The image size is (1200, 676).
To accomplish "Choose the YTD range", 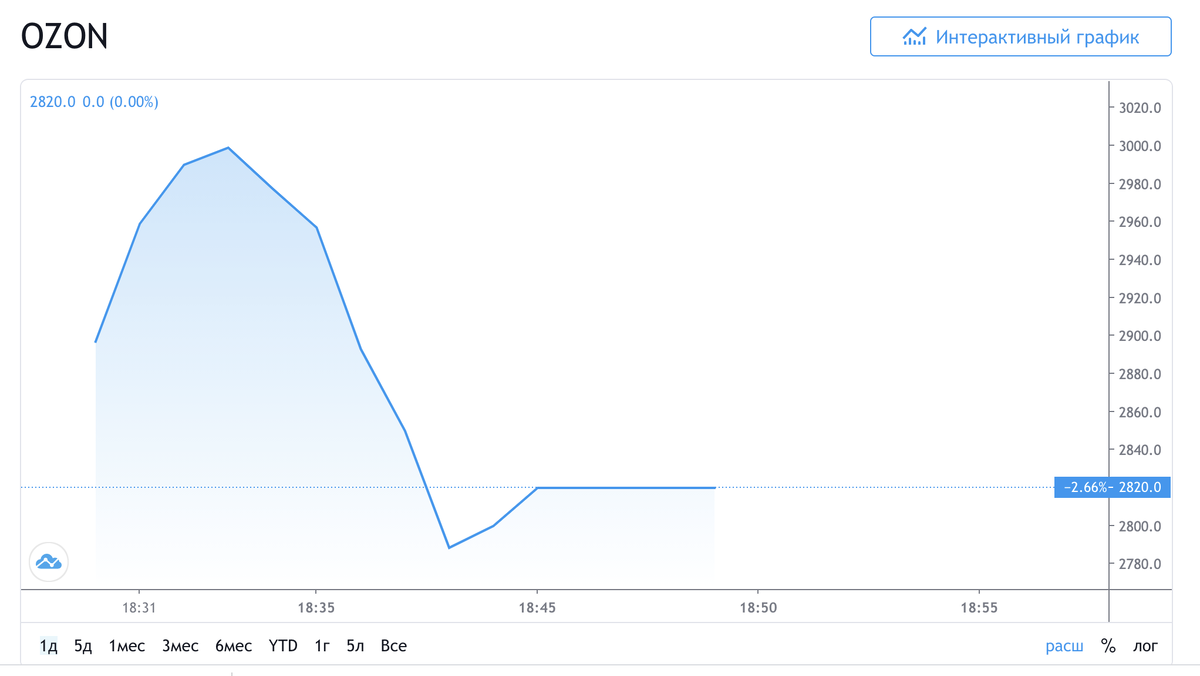I will pyautogui.click(x=283, y=646).
